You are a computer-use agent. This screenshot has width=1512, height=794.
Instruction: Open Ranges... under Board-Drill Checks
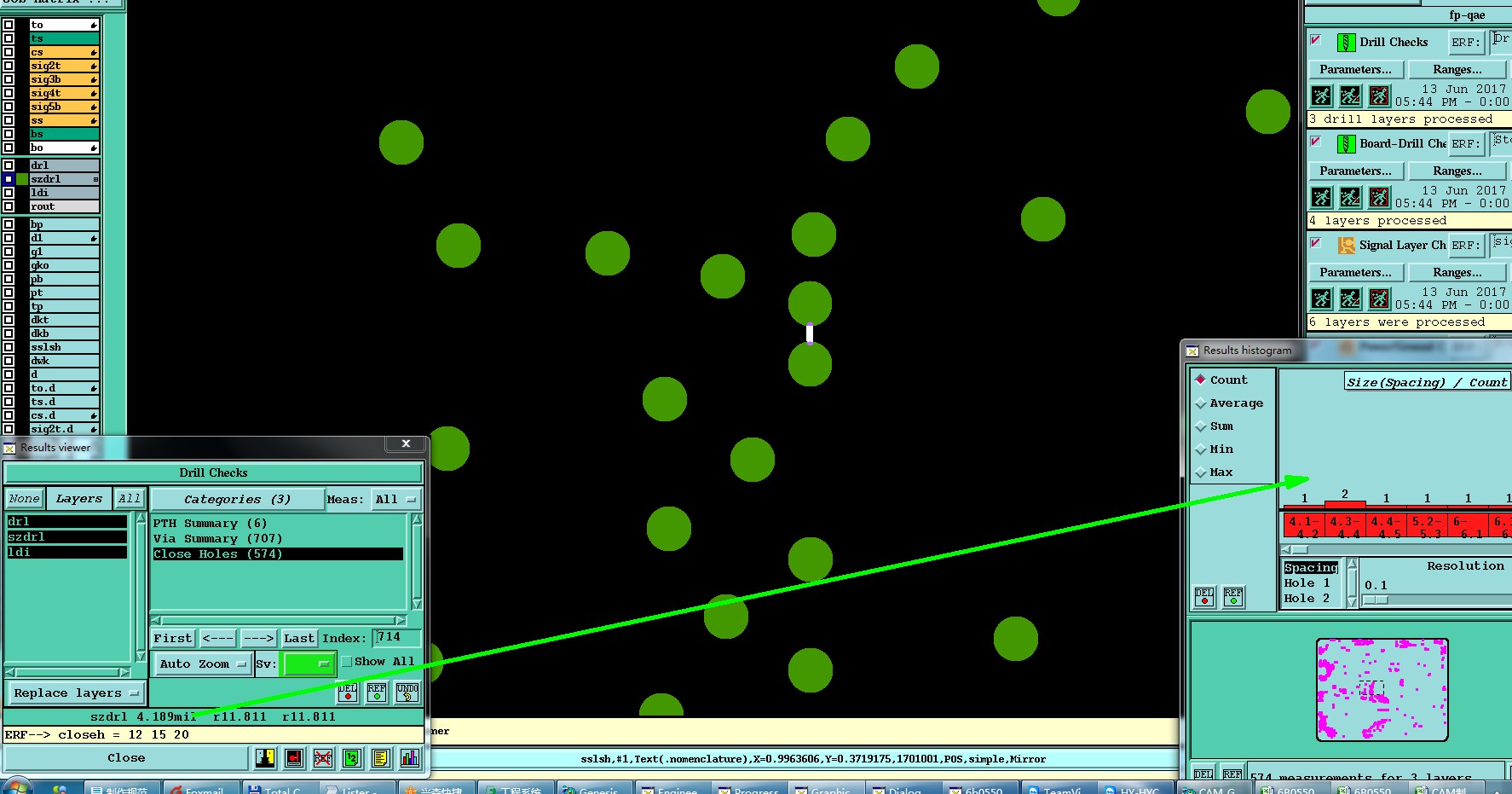coord(1457,171)
